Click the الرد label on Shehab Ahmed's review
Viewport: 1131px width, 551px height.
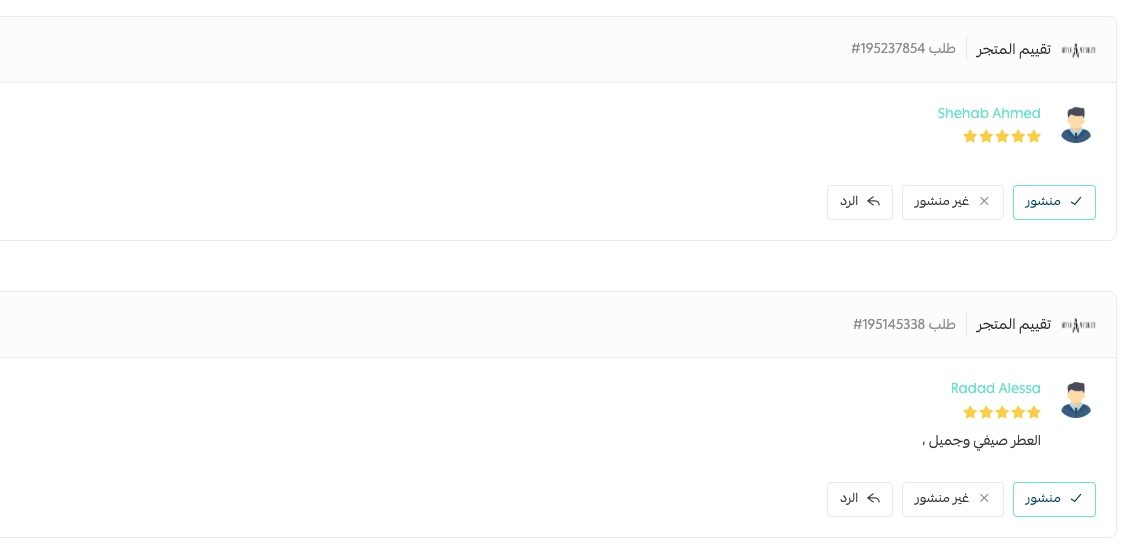tap(849, 202)
